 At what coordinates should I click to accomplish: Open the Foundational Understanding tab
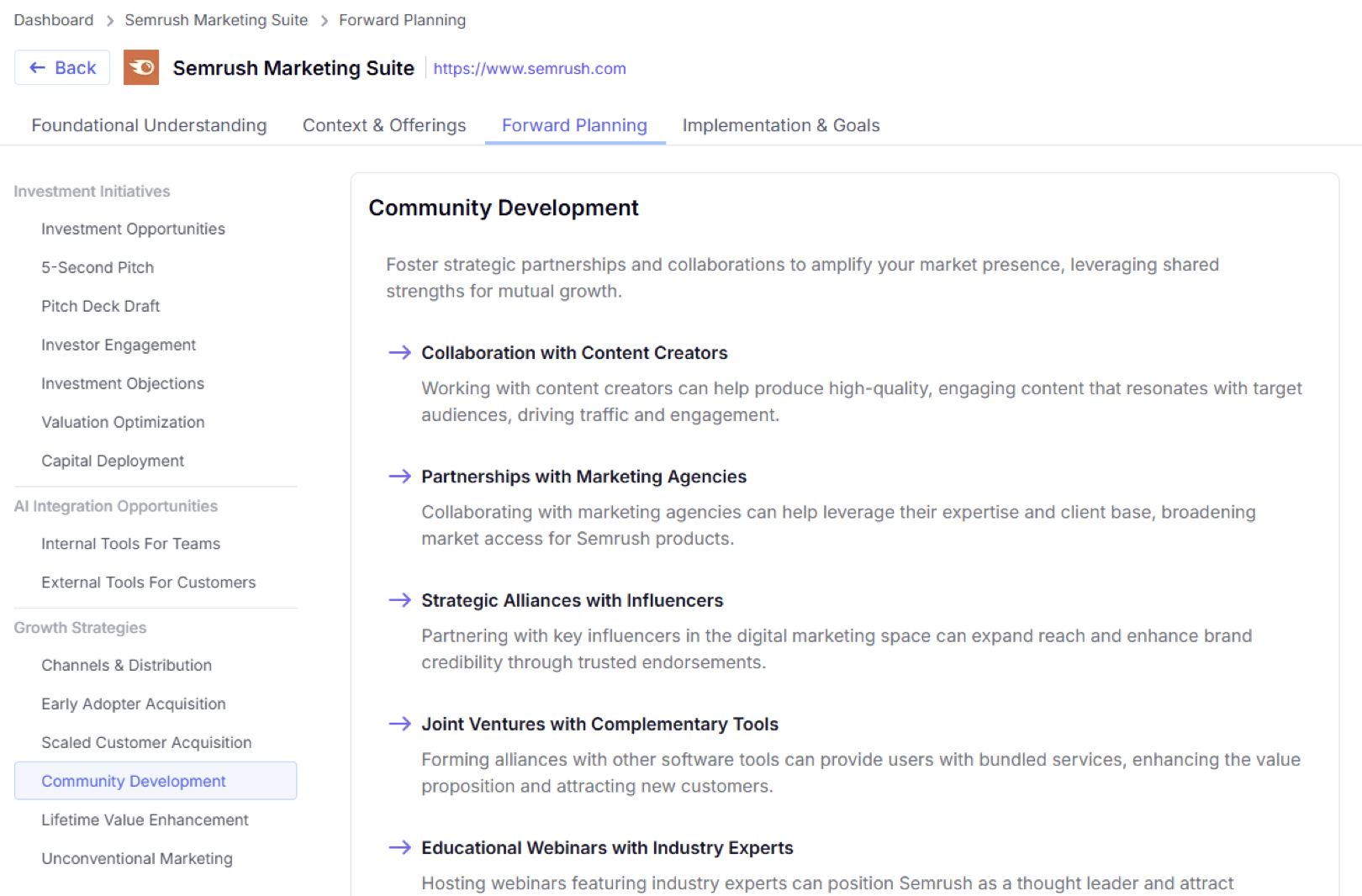[x=148, y=125]
